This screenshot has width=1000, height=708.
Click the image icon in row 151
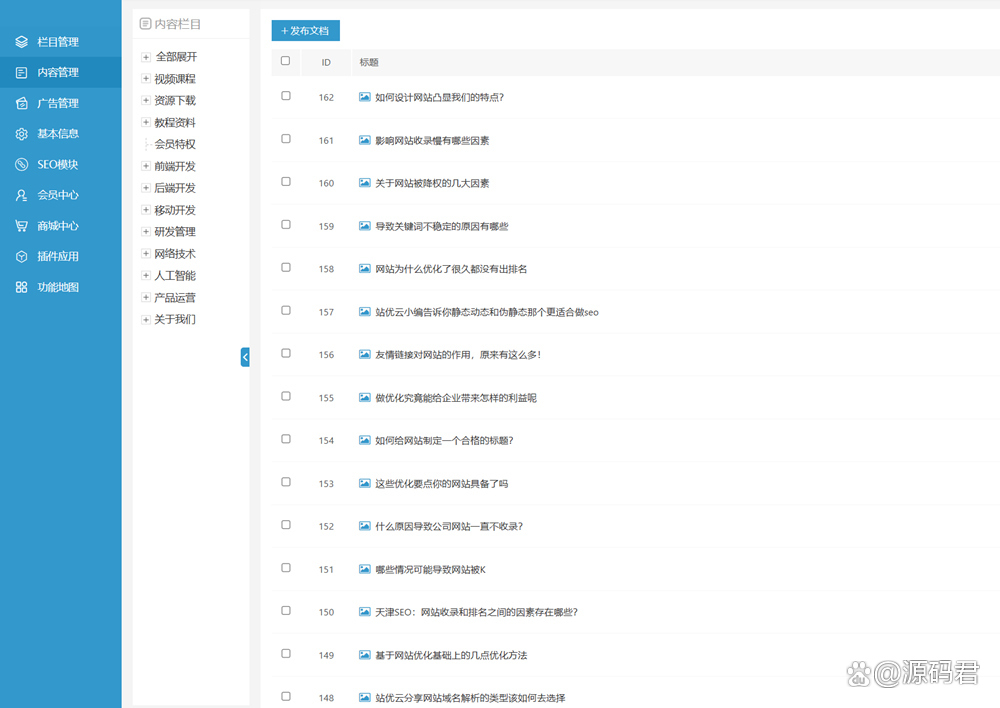365,569
